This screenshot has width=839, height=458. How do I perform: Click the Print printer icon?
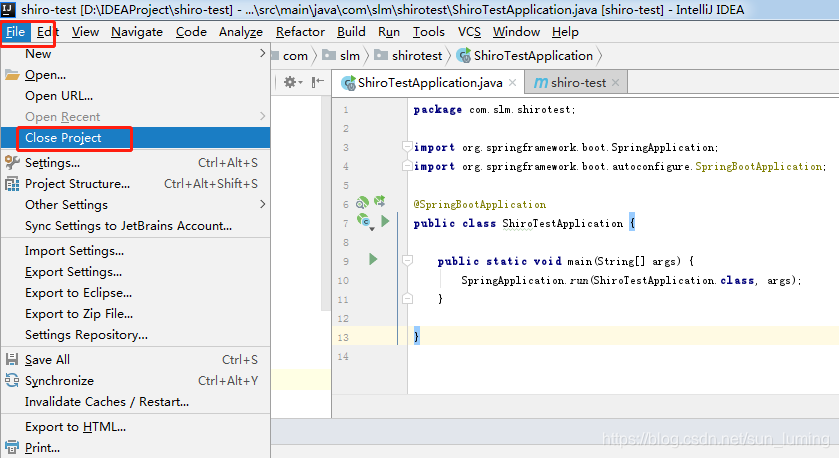click(12, 447)
